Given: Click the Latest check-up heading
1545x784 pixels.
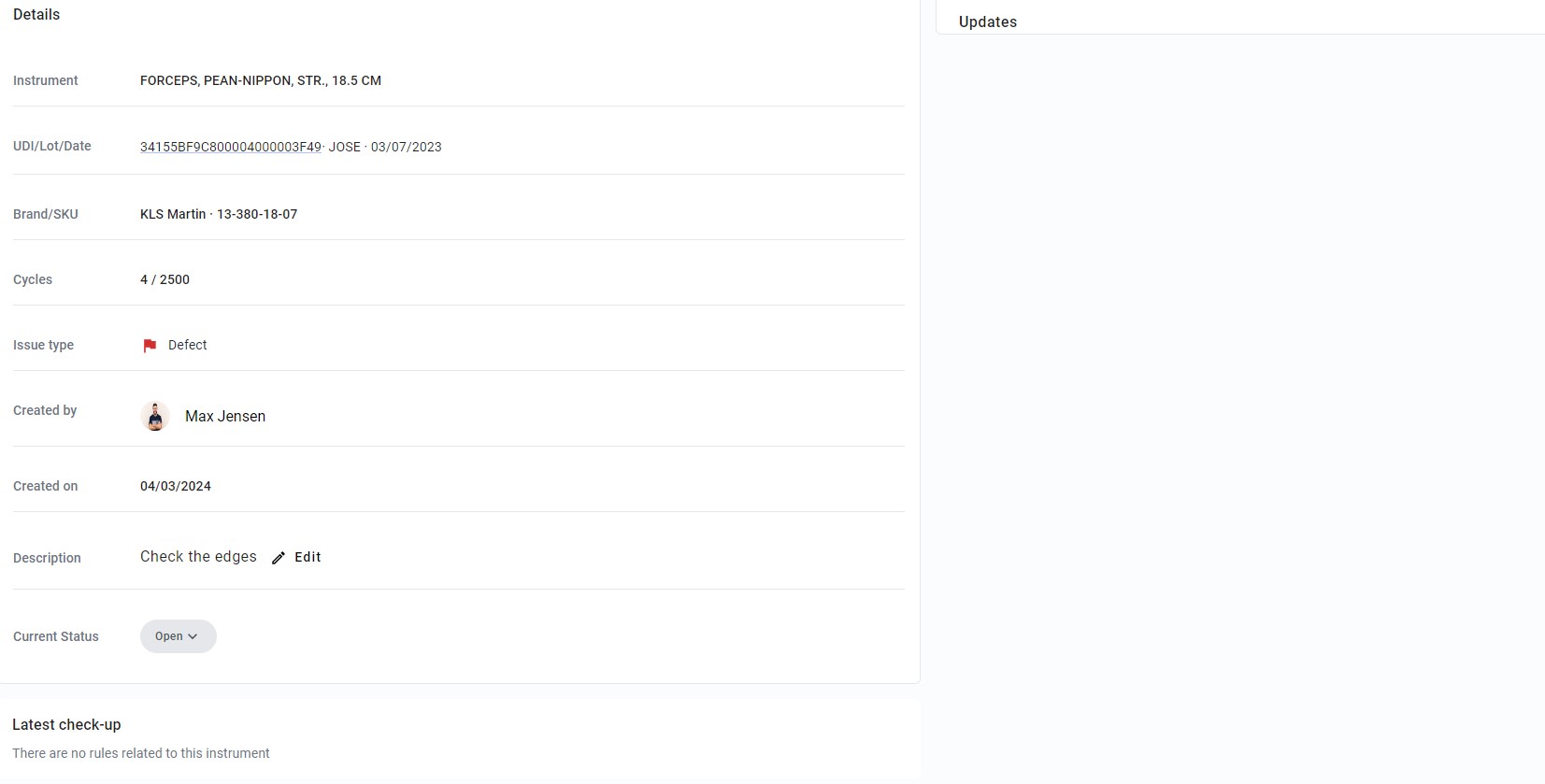Looking at the screenshot, I should pyautogui.click(x=66, y=724).
